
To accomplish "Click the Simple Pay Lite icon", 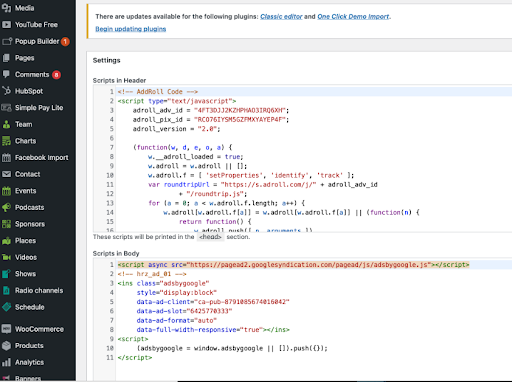I will (6, 108).
